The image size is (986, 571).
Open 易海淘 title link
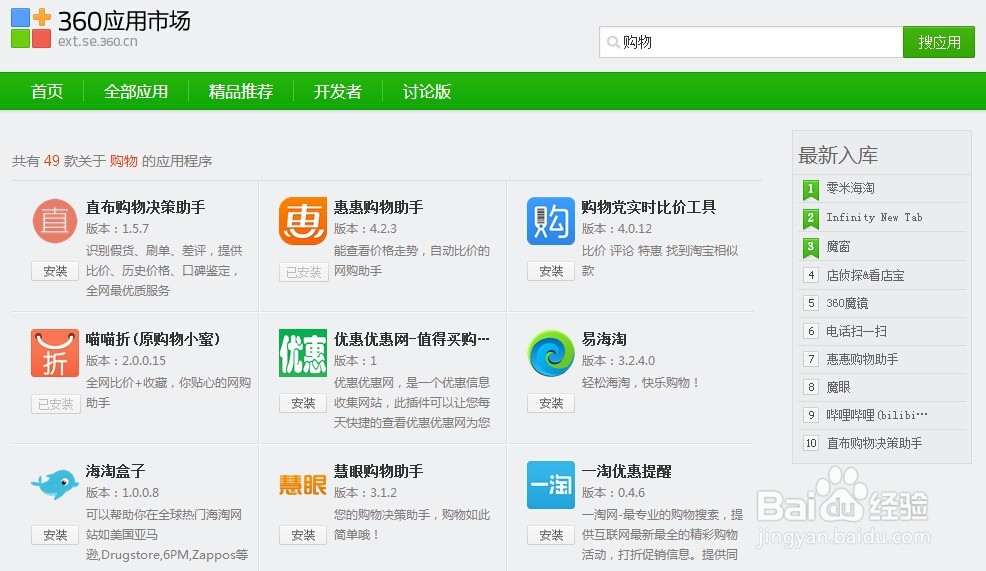[604, 339]
